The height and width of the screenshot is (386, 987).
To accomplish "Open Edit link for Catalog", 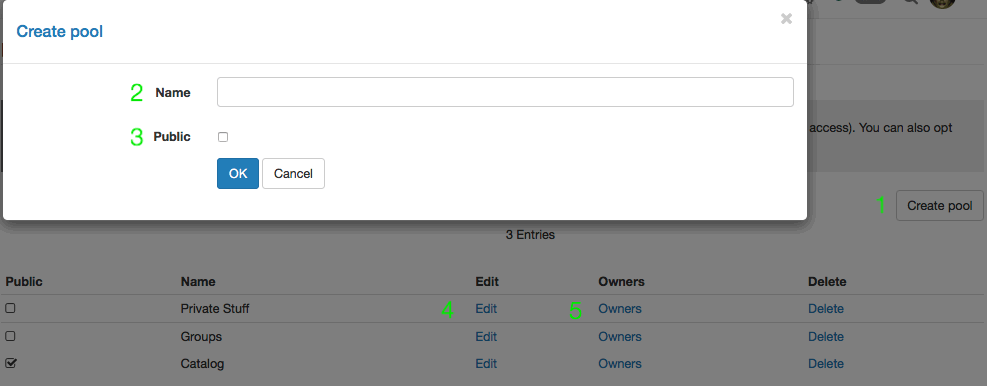I will tap(486, 363).
